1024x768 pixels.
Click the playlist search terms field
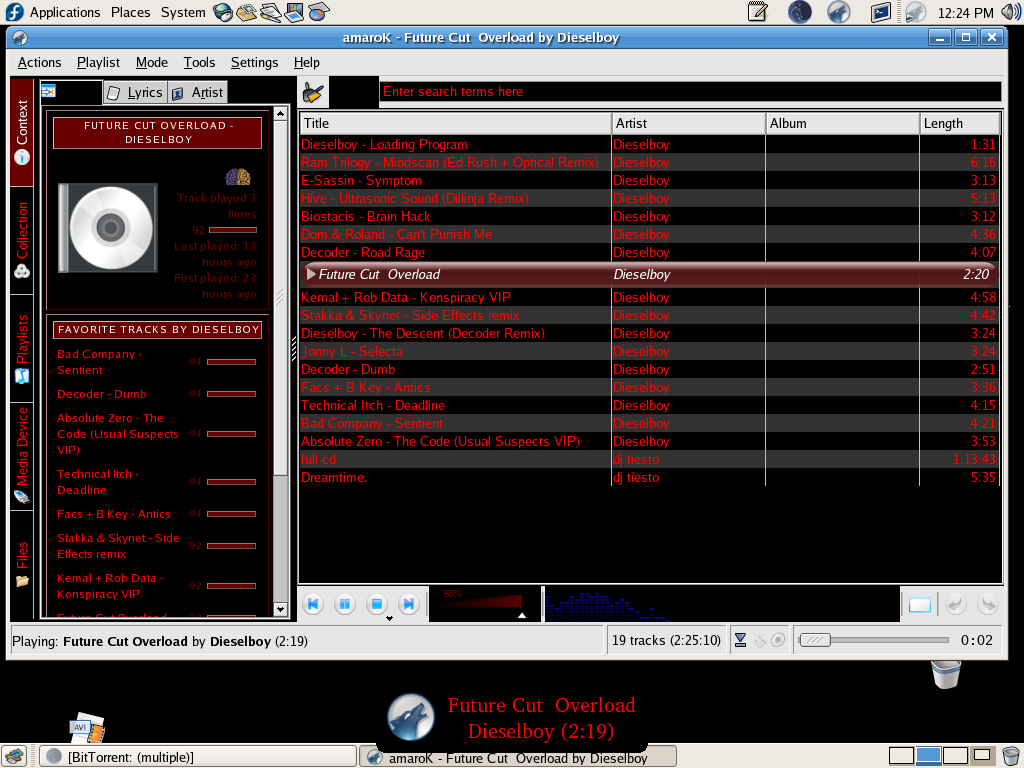690,91
